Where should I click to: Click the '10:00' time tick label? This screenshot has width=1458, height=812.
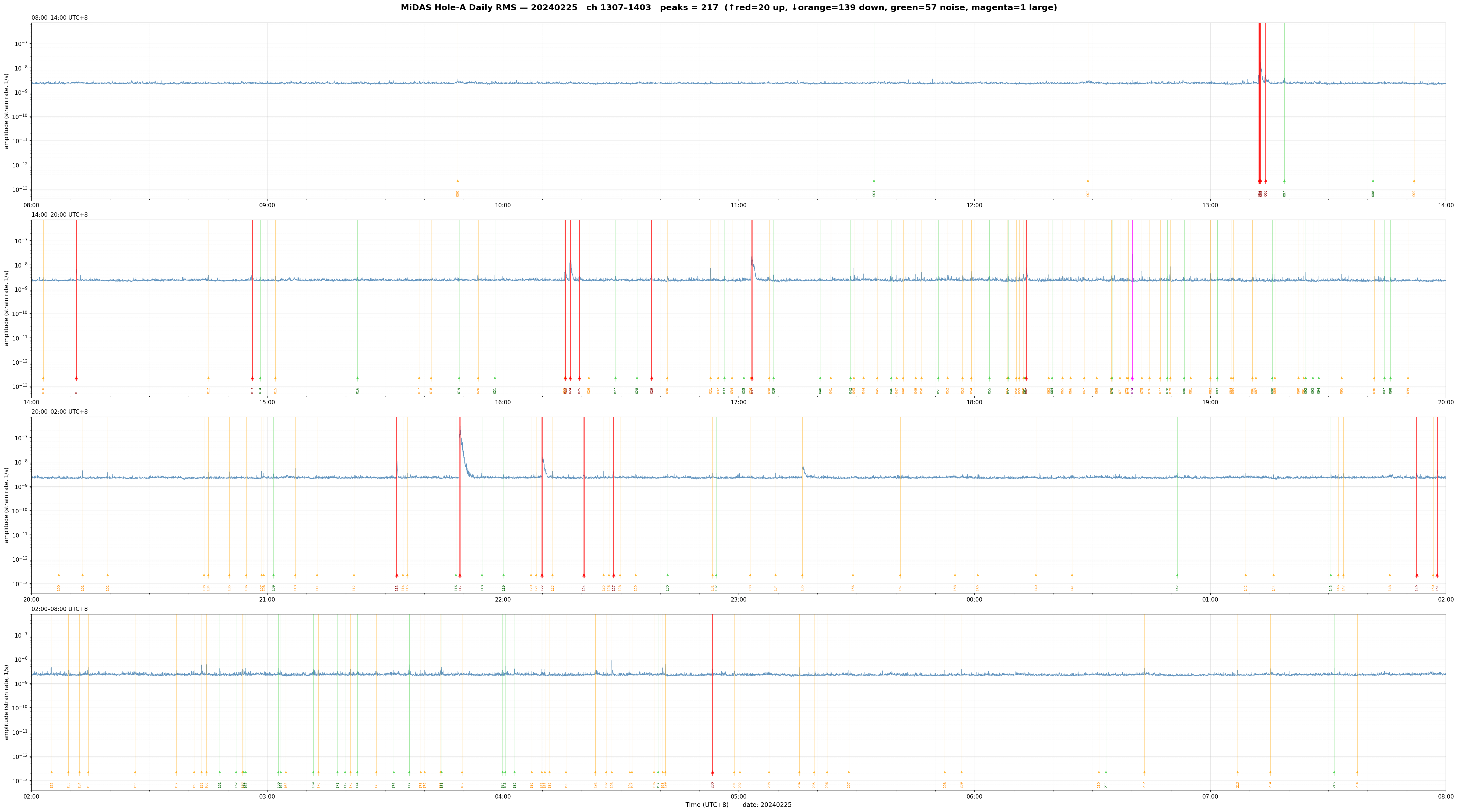tap(503, 205)
